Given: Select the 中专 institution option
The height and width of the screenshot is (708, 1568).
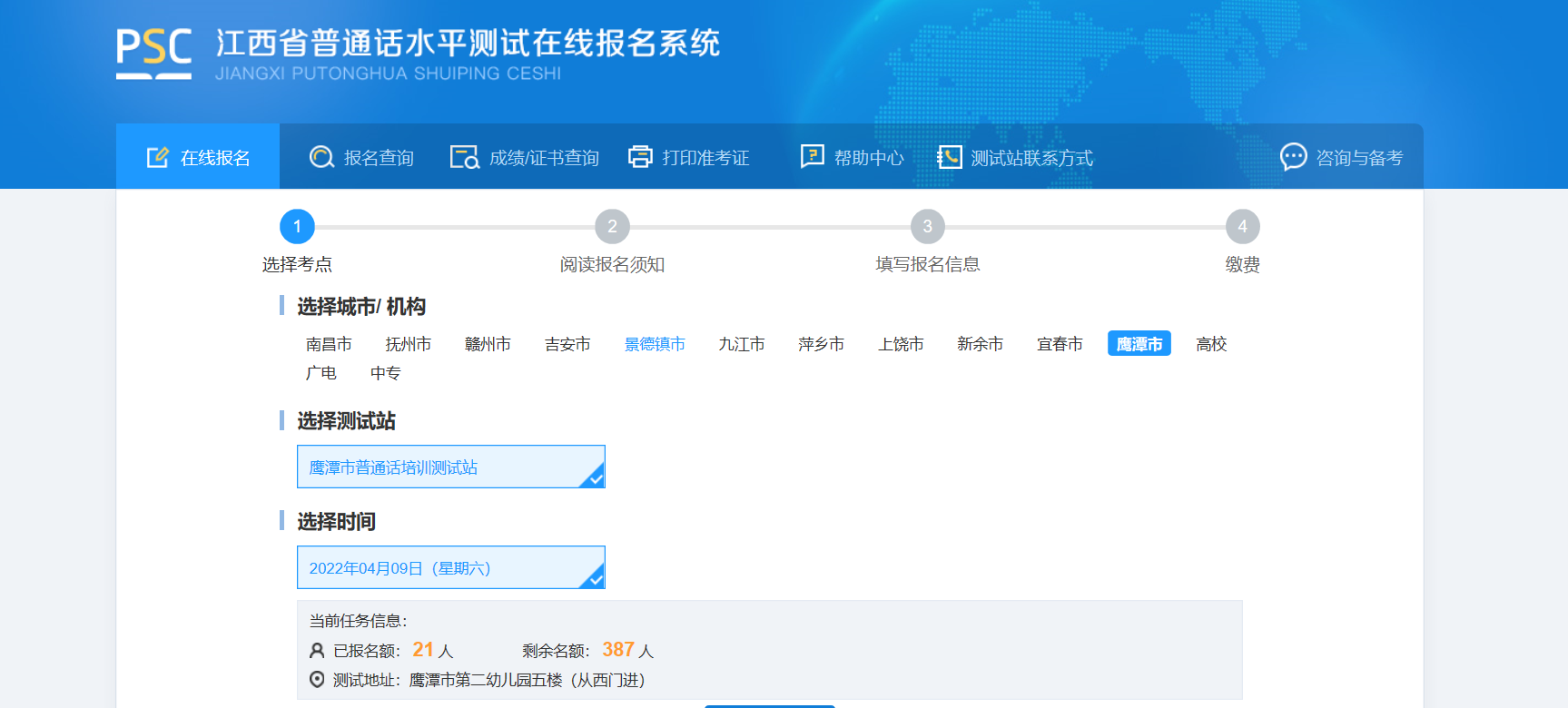Looking at the screenshot, I should pyautogui.click(x=385, y=373).
